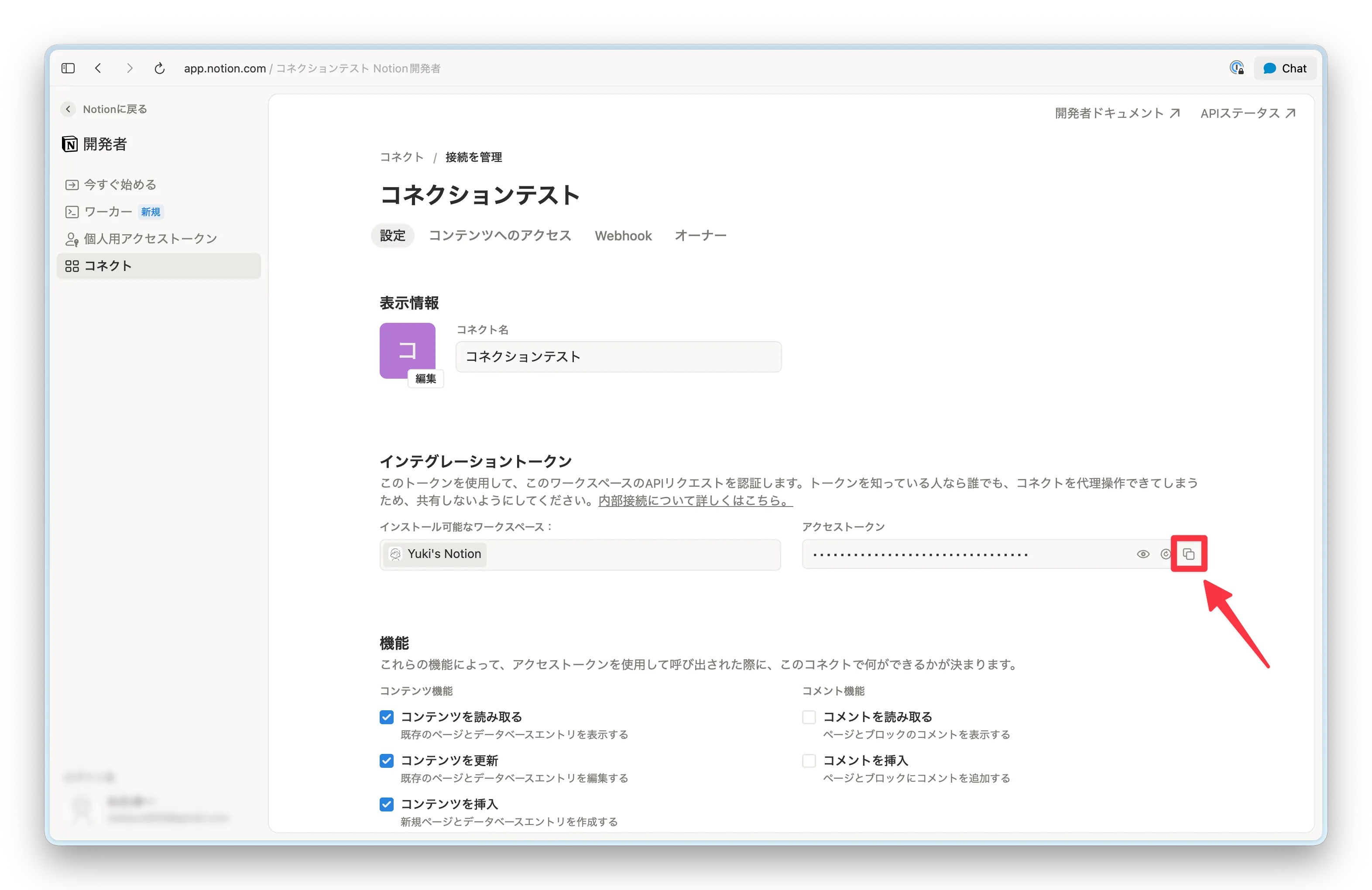Click the 機能 section heading
Screen dimensions: 1372x890
[x=394, y=643]
